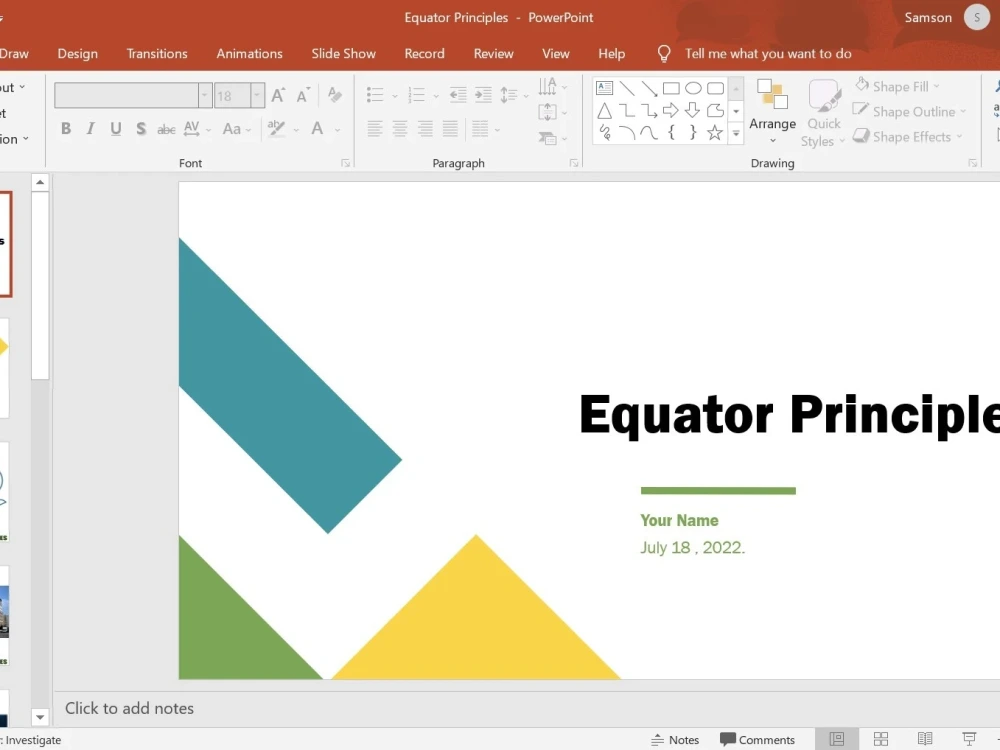Click the thumbnail pane scroll down arrow
The height and width of the screenshot is (750, 1000).
pos(40,717)
